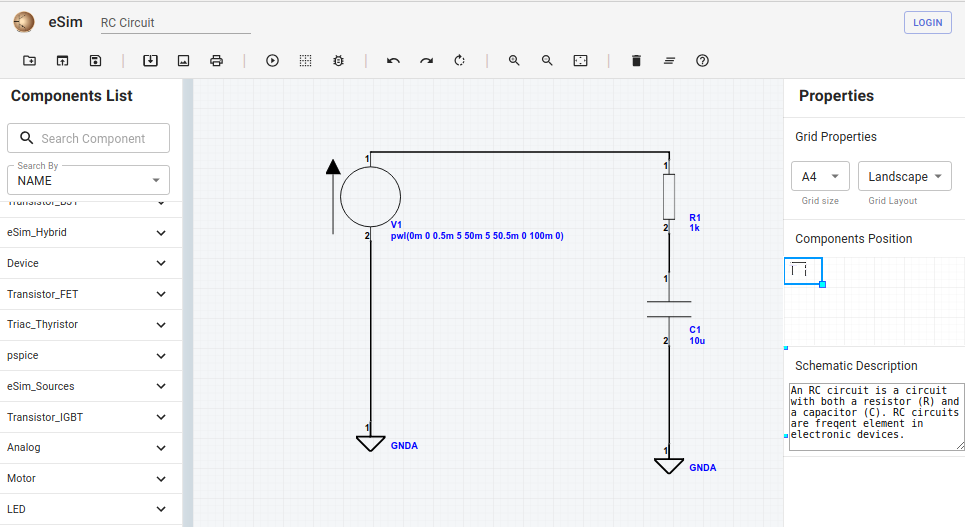Redo the last action
The width and height of the screenshot is (965, 527).
(426, 60)
